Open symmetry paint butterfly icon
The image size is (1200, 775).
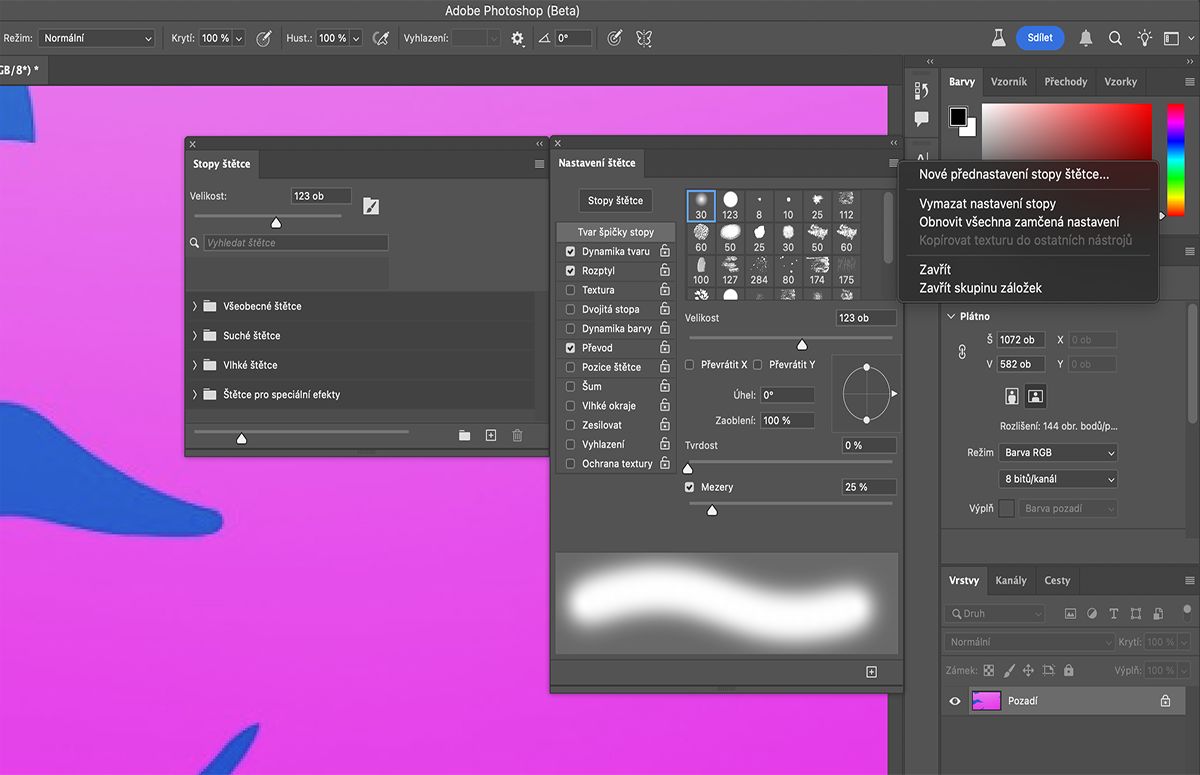(x=644, y=38)
